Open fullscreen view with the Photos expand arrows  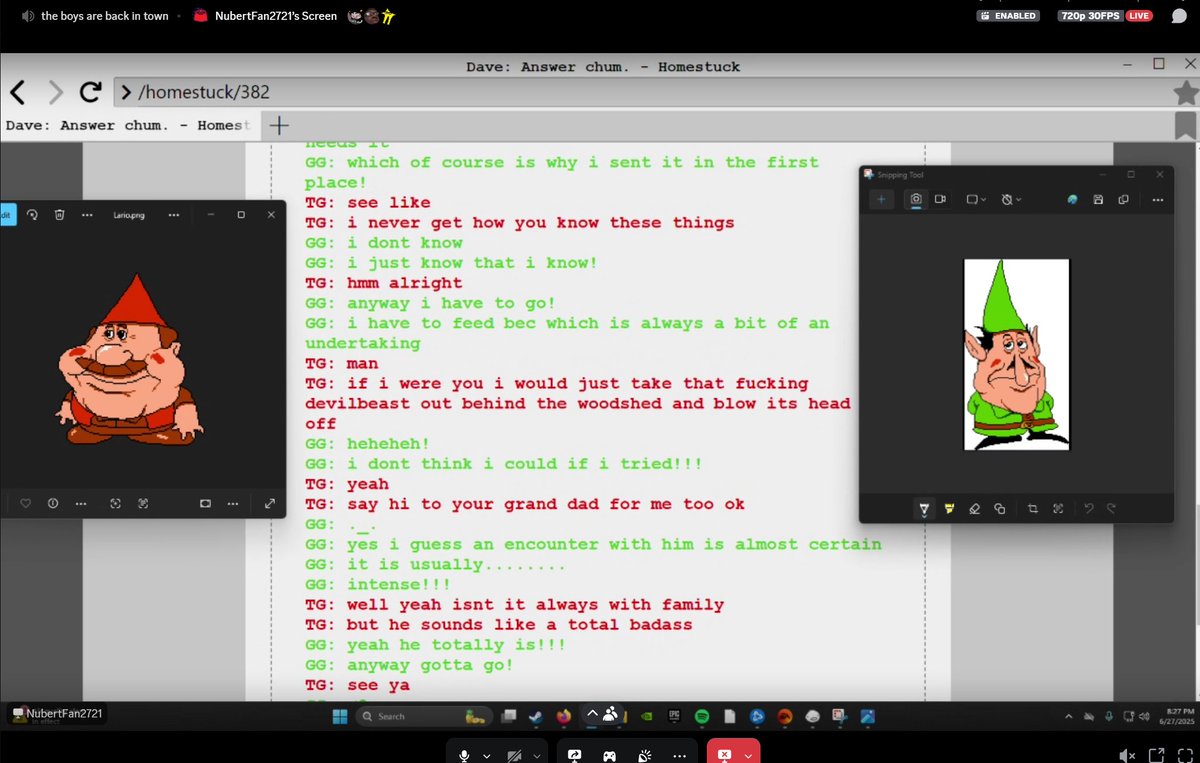pyautogui.click(x=269, y=503)
